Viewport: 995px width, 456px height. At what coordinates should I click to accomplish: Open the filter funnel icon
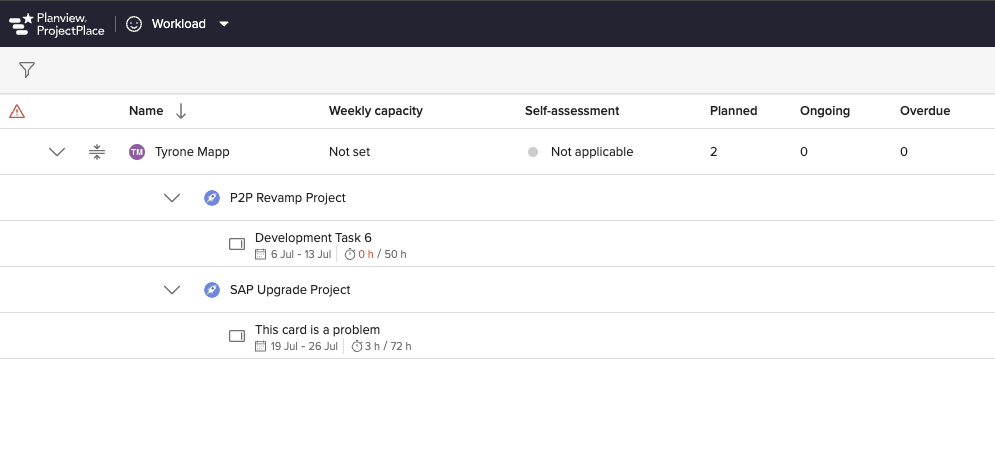[x=27, y=70]
